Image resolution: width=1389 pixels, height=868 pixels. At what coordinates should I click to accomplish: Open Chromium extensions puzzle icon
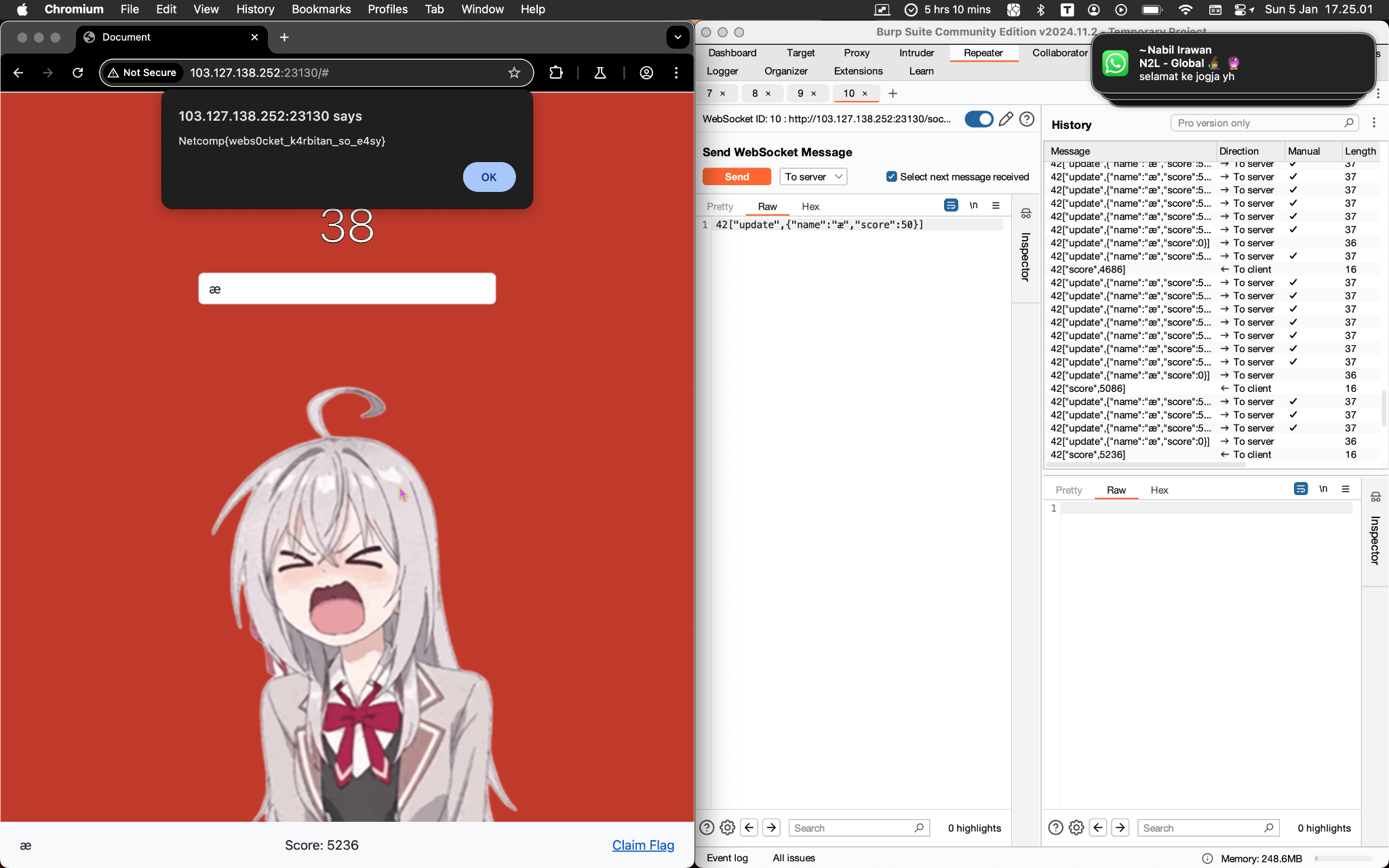click(x=555, y=73)
